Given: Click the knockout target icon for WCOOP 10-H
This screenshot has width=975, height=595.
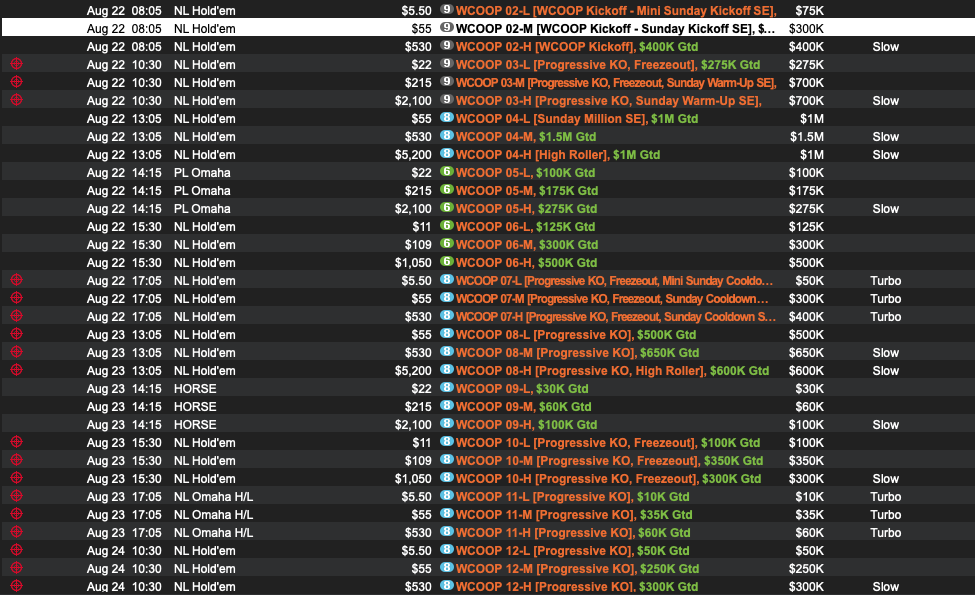Looking at the screenshot, I should click(x=17, y=478).
